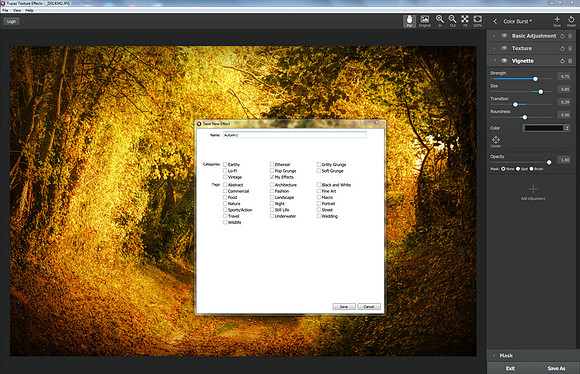Reset the Texture adjustment

click(562, 48)
